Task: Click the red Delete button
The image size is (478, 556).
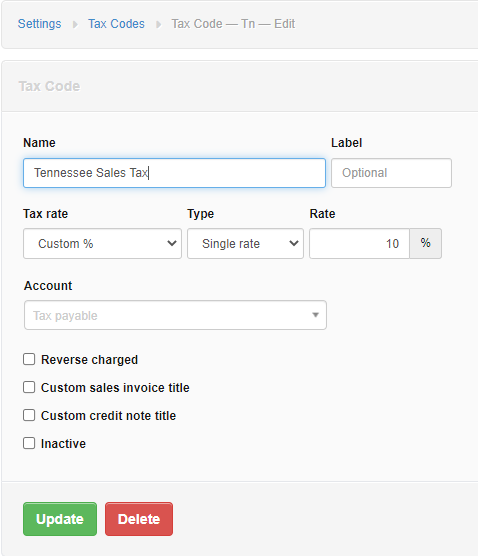Action: click(139, 519)
